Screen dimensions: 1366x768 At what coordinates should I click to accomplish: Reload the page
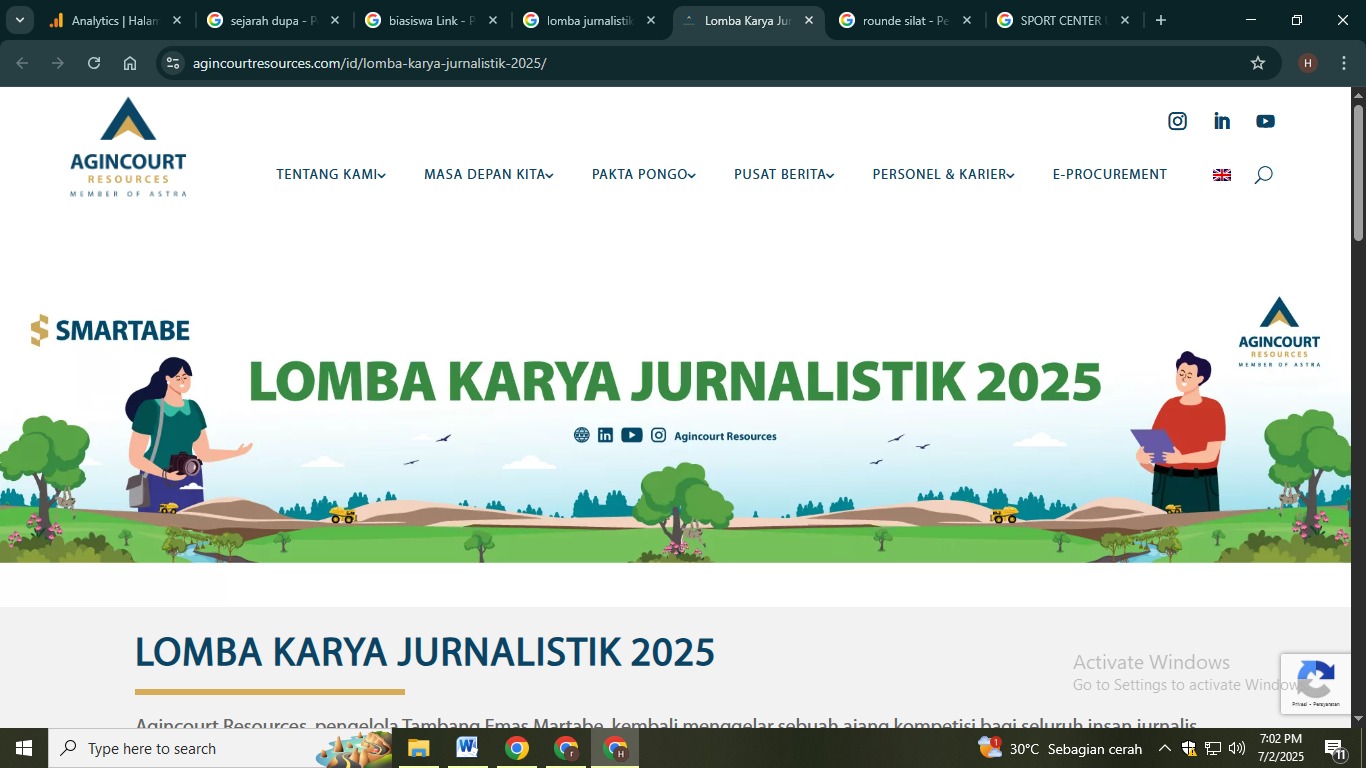[94, 63]
